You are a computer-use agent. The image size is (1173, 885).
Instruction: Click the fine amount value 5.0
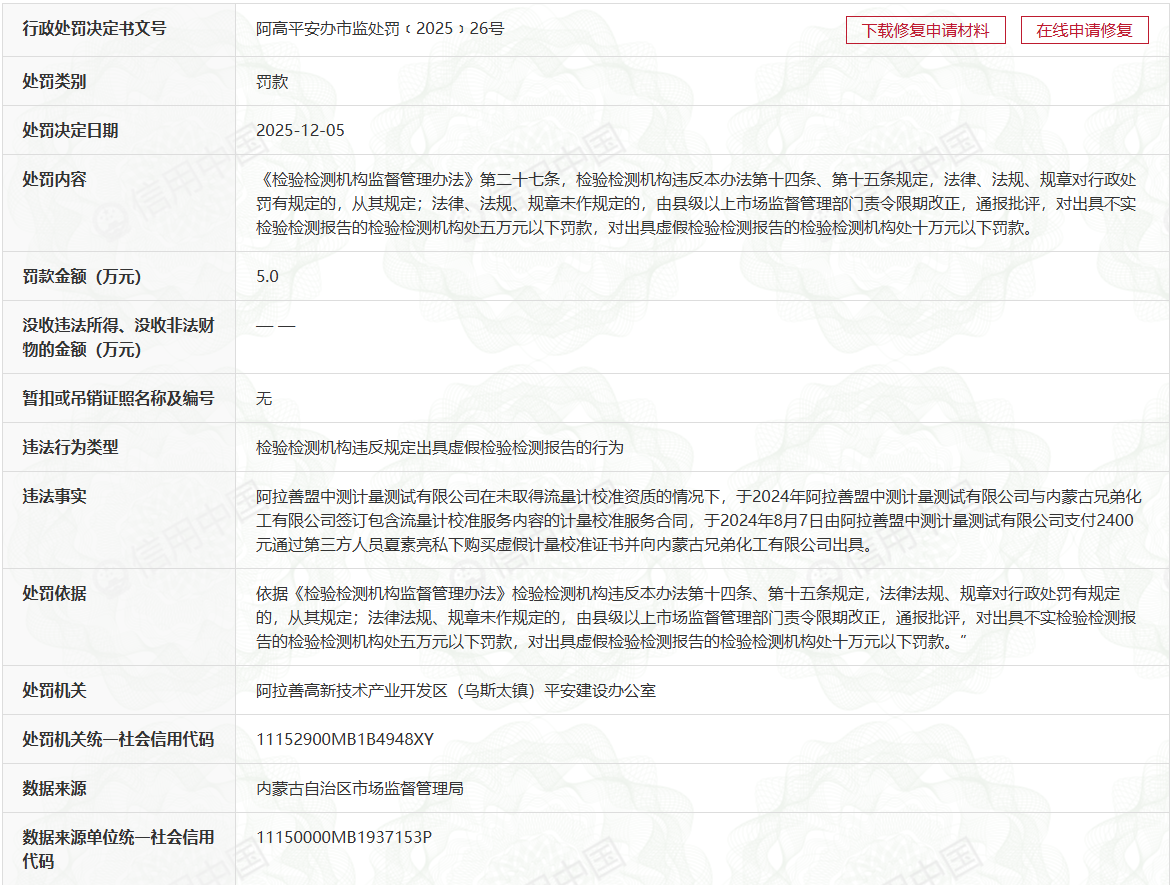(x=267, y=277)
